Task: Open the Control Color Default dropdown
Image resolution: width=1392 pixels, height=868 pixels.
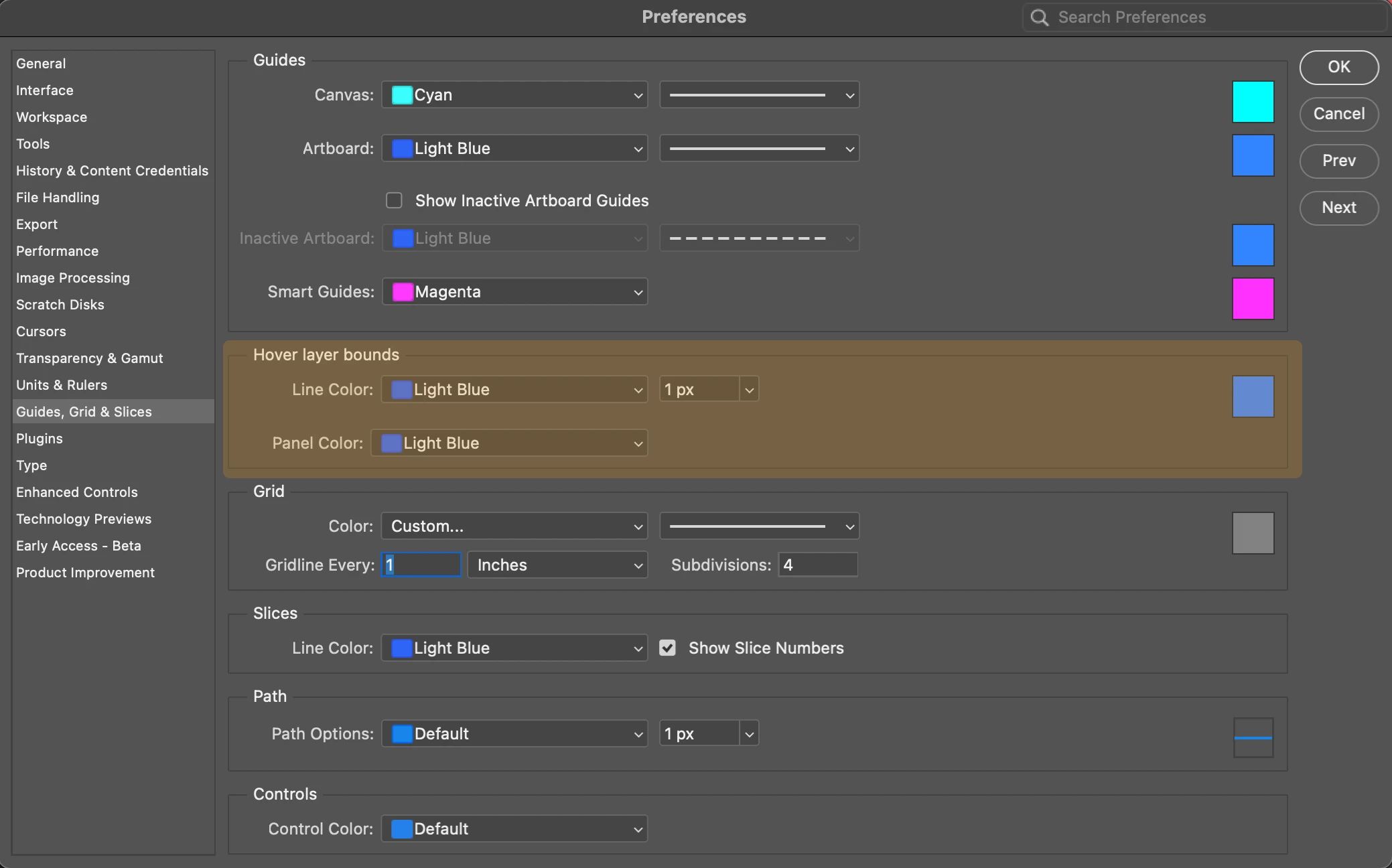Action: [x=514, y=829]
